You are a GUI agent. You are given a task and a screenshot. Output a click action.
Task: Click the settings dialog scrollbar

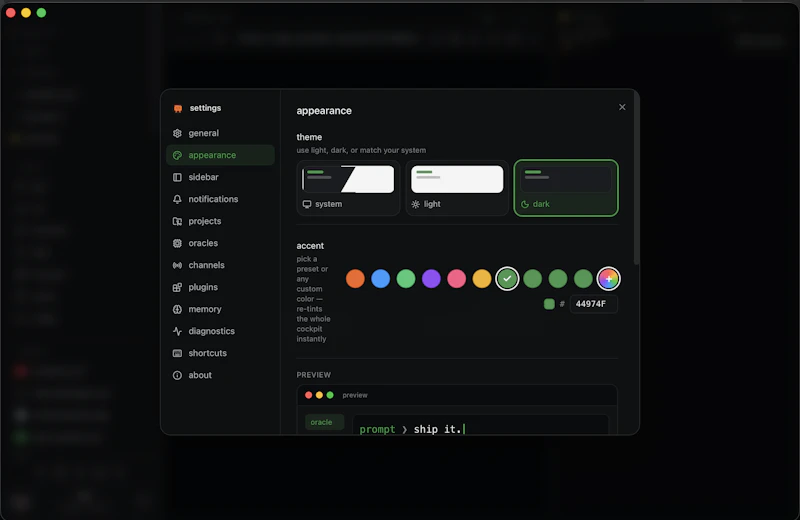click(636, 177)
